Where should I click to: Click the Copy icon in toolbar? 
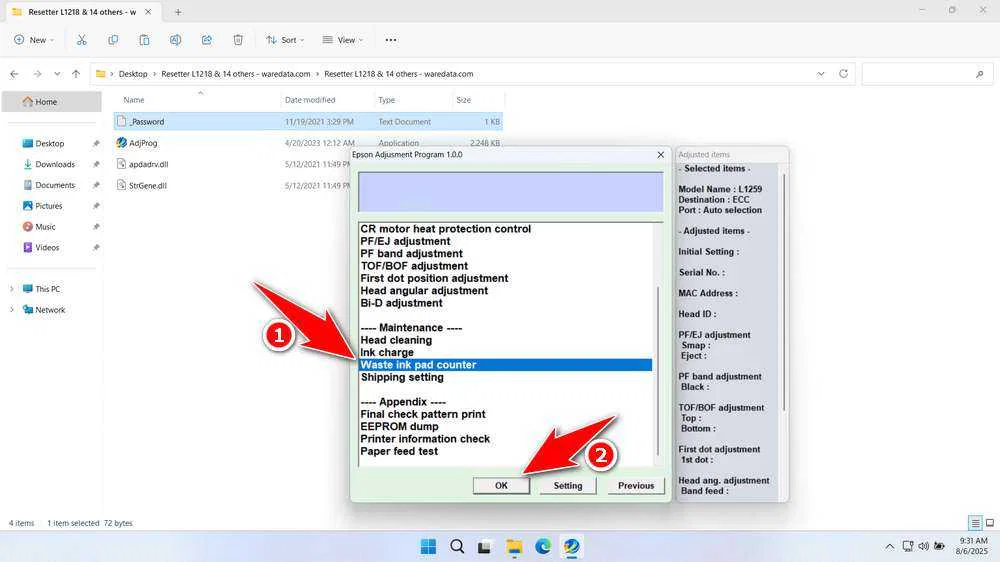coord(113,40)
